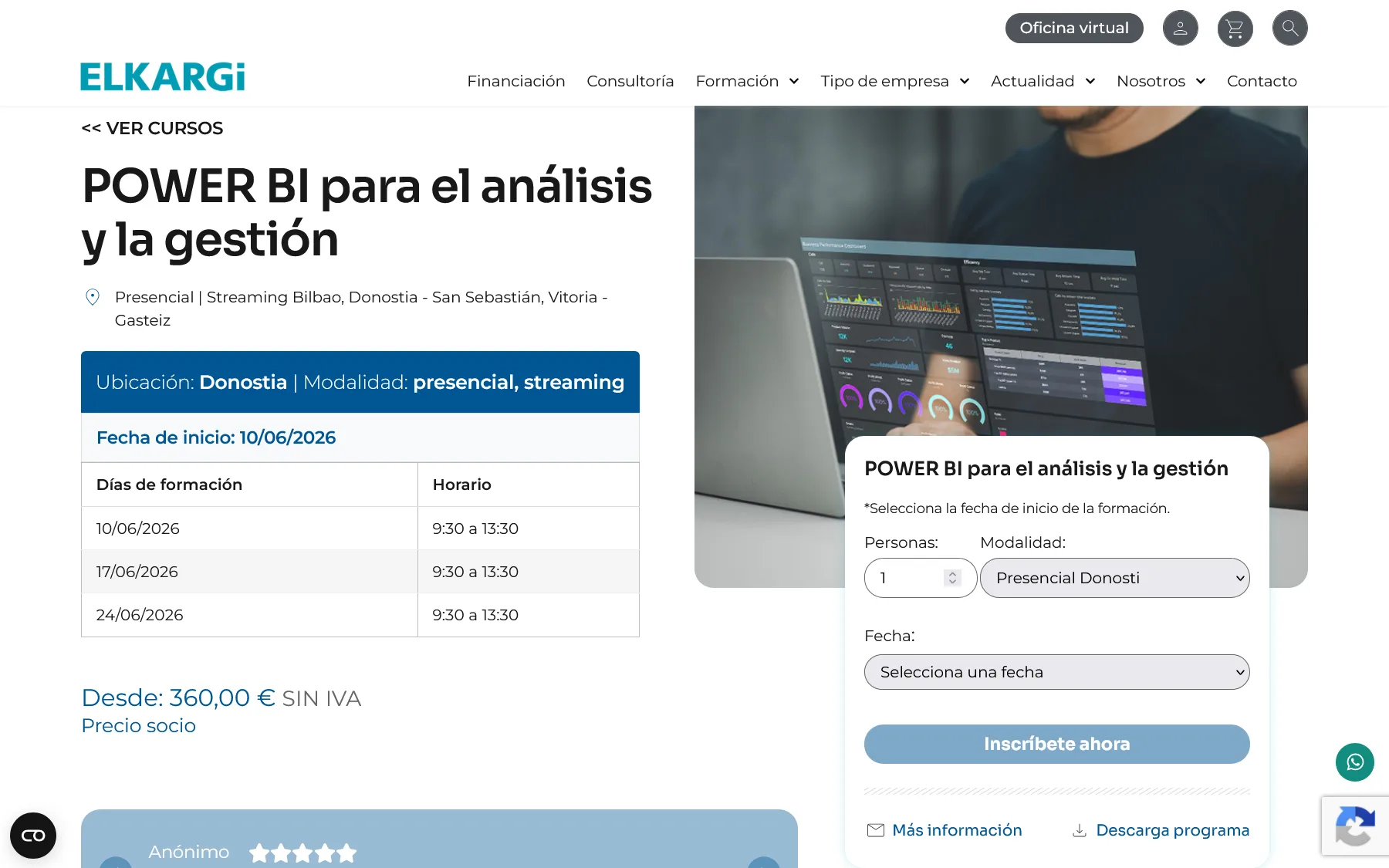Go back via << VER CURSOS link
Screen dimensions: 1389x868
152,128
